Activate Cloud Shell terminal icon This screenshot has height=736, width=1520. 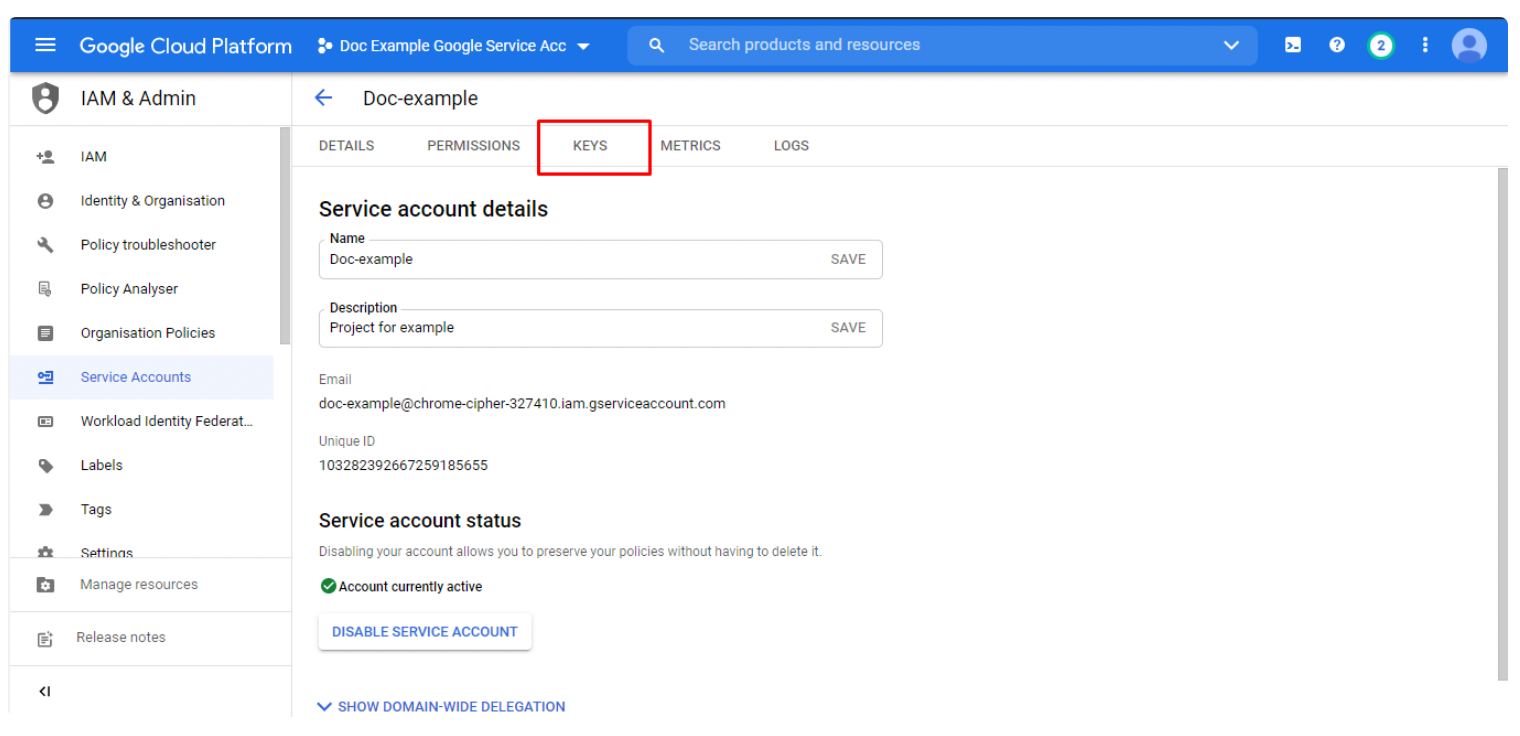point(1293,45)
